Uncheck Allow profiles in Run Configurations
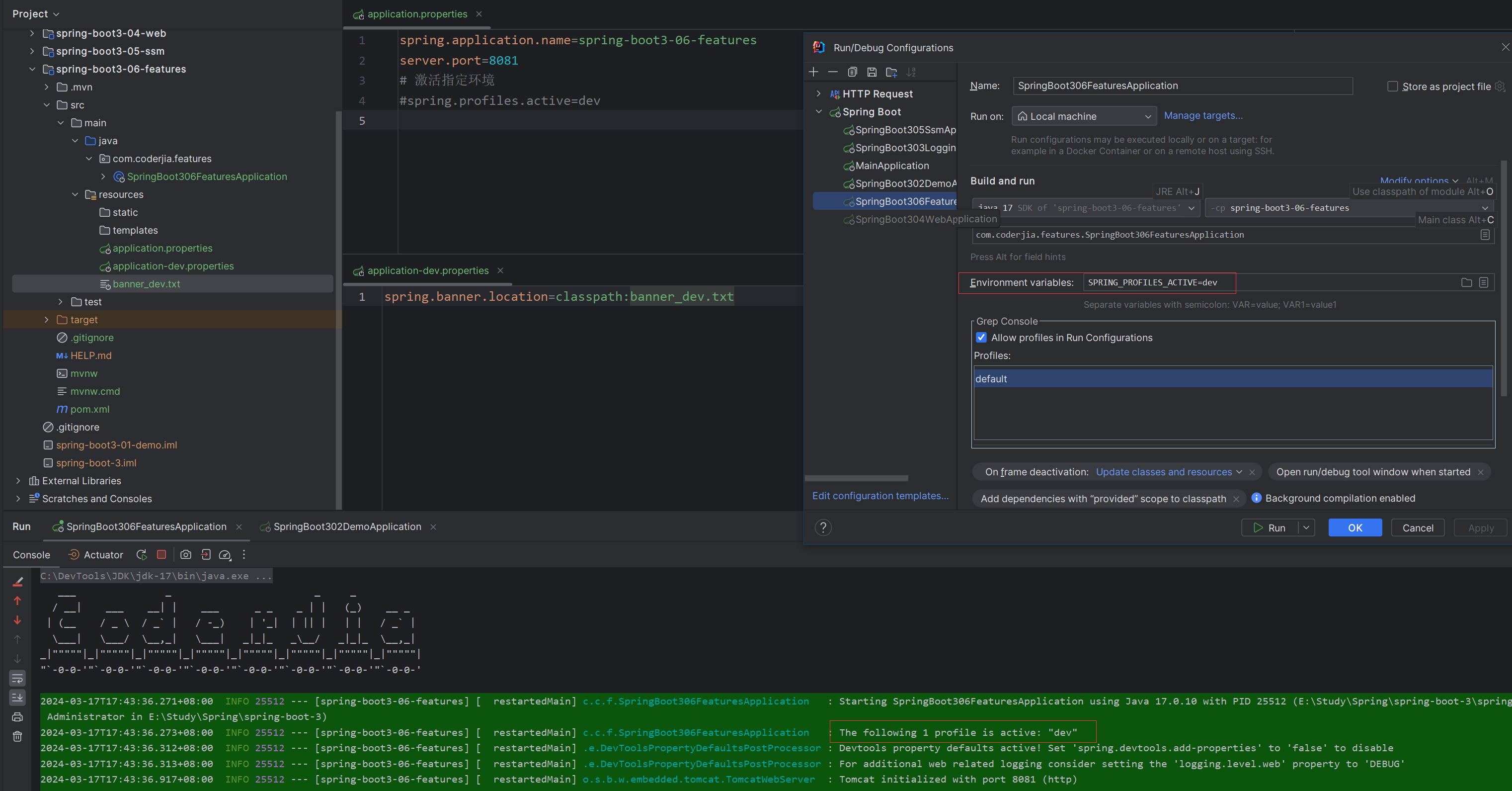The image size is (1512, 791). click(x=981, y=337)
